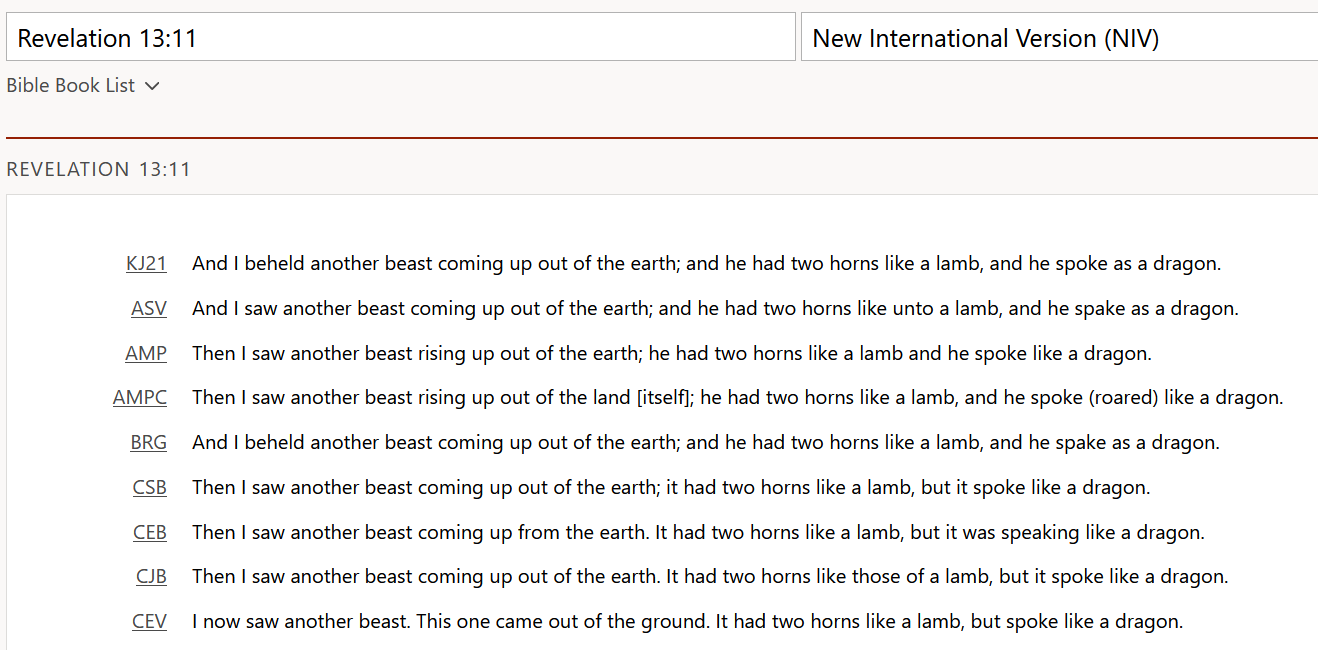This screenshot has height=650, width=1318.
Task: Click the KJ21 verse text
Action: [706, 264]
